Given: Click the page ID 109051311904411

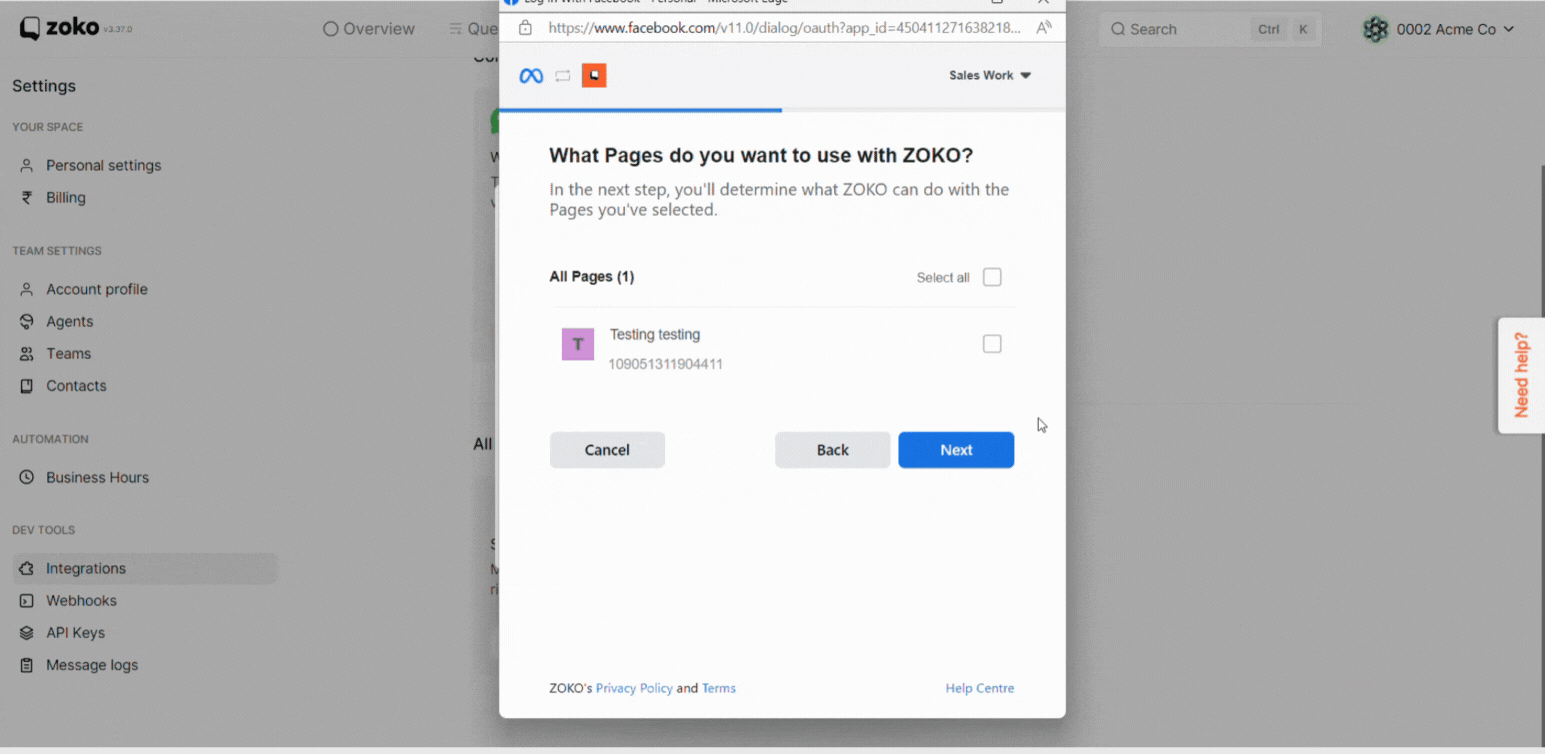Looking at the screenshot, I should point(665,365).
